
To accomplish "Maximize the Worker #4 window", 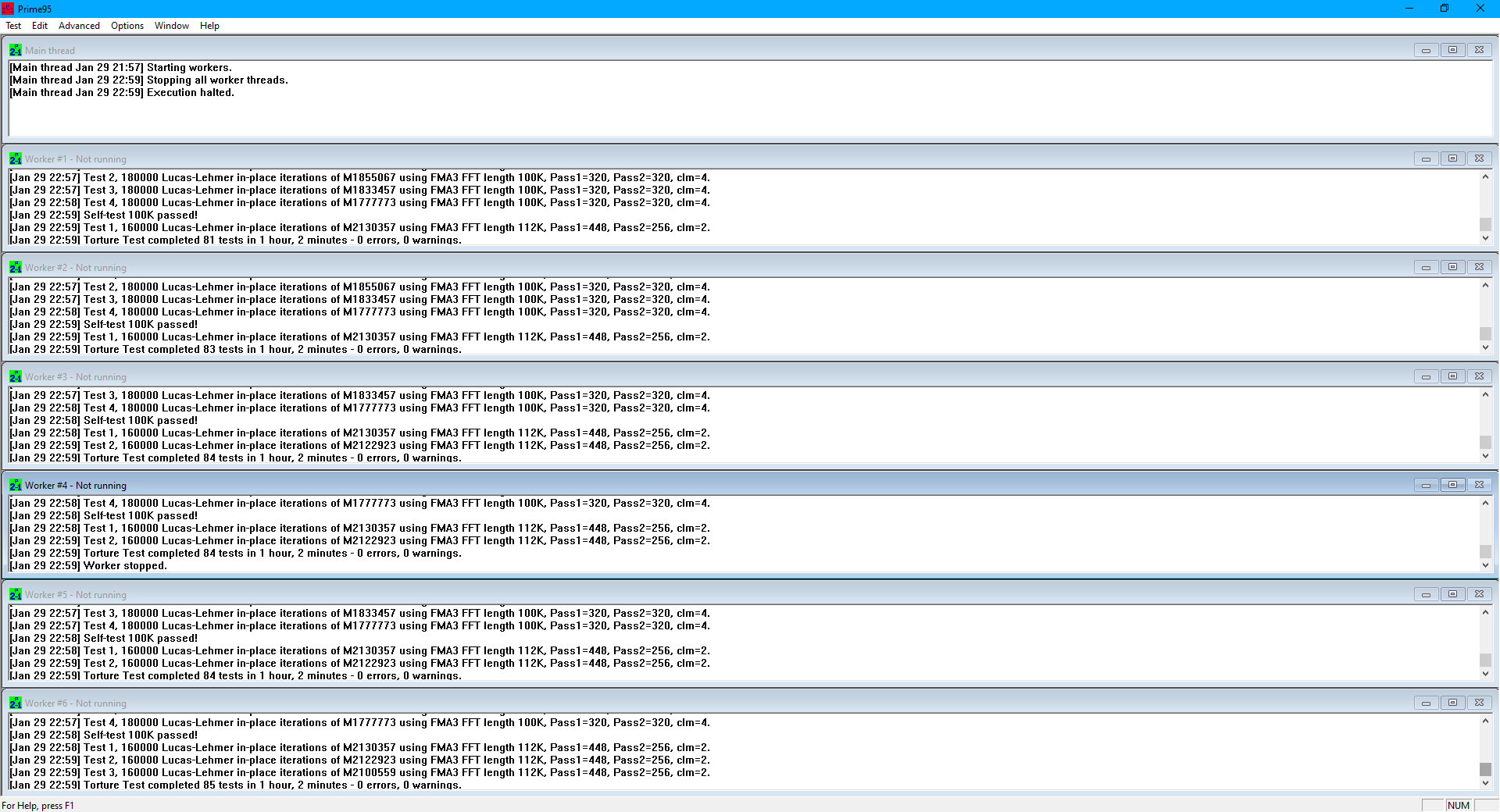I will [x=1452, y=485].
